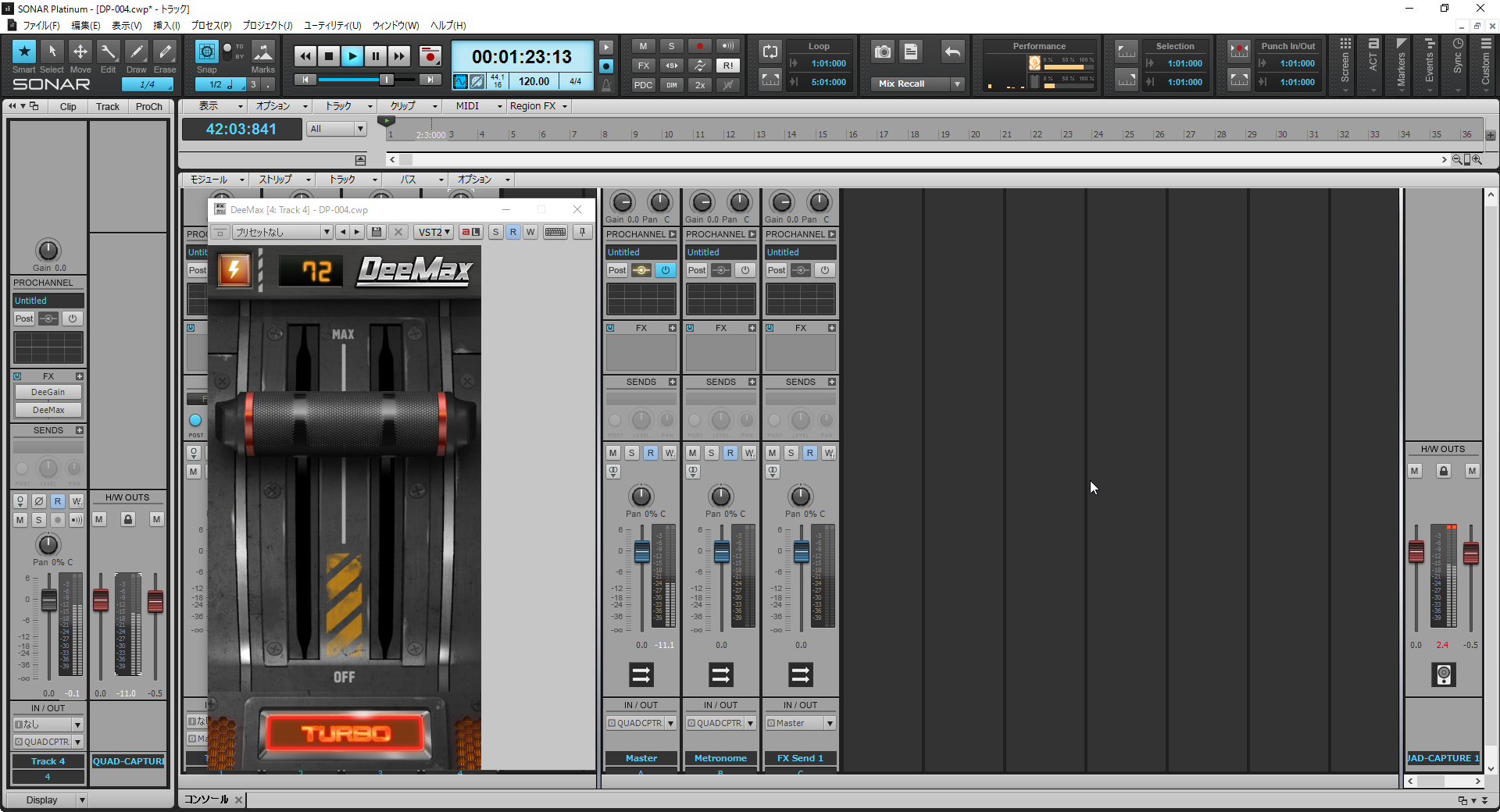Click the DeeGain effect in FX bin
Screen dimensions: 1500x812
48,392
